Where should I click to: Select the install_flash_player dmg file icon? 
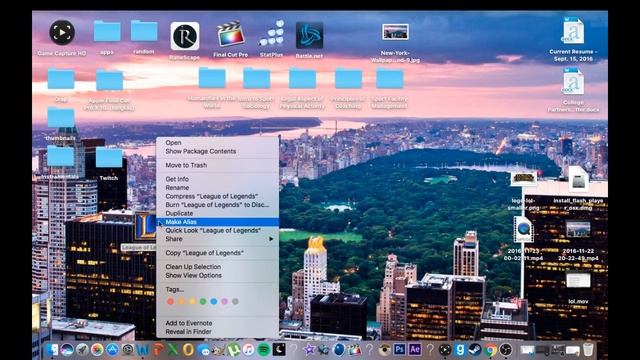pos(578,180)
